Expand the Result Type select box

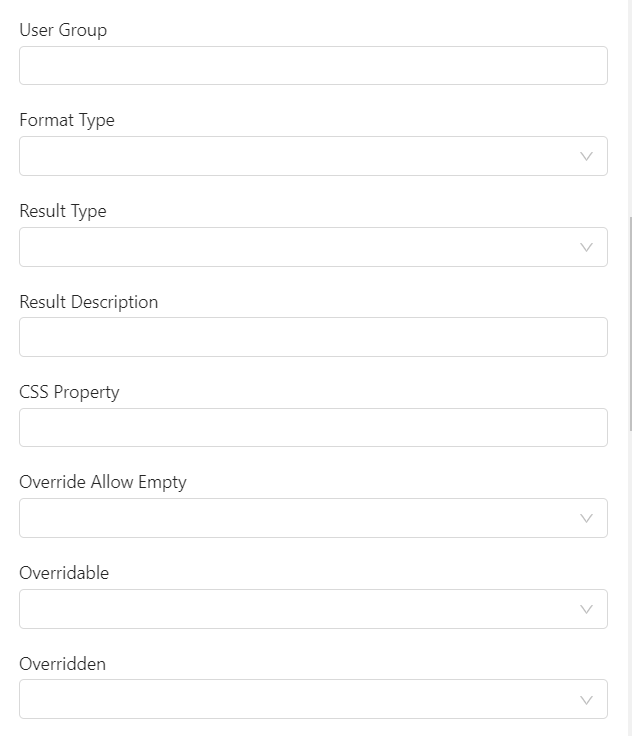(300, 247)
